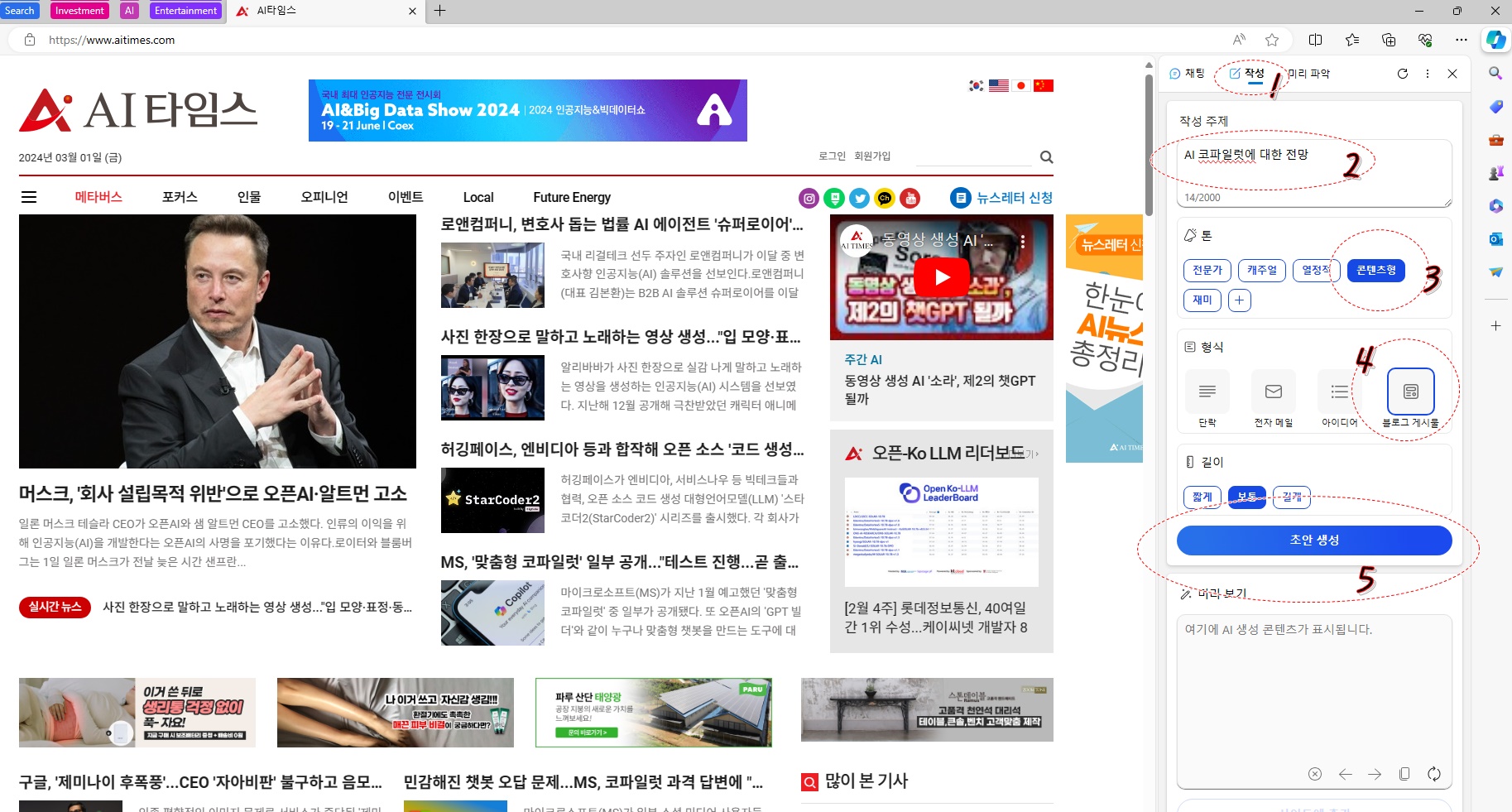Open the hamburger menu on AI Times
1512x812 pixels.
(29, 197)
